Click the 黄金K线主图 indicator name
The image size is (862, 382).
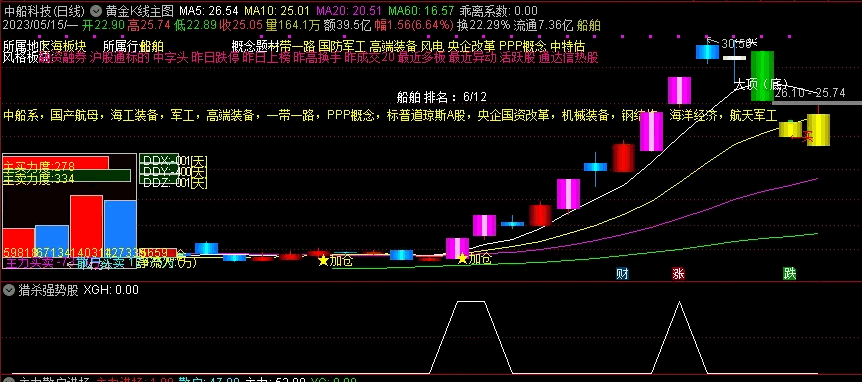[x=139, y=10]
